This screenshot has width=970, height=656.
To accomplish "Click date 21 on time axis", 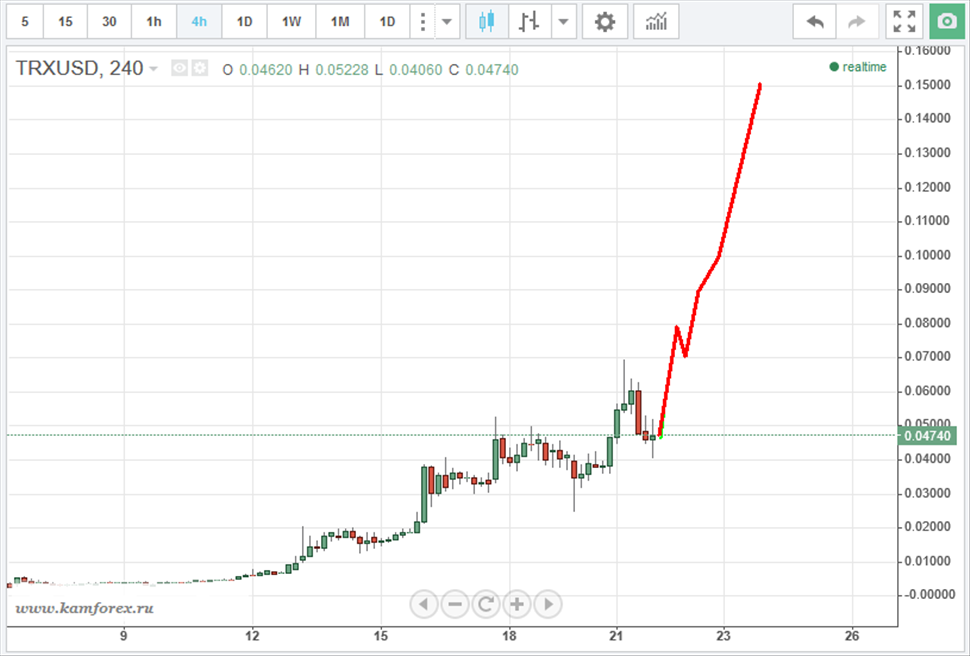I will (616, 636).
